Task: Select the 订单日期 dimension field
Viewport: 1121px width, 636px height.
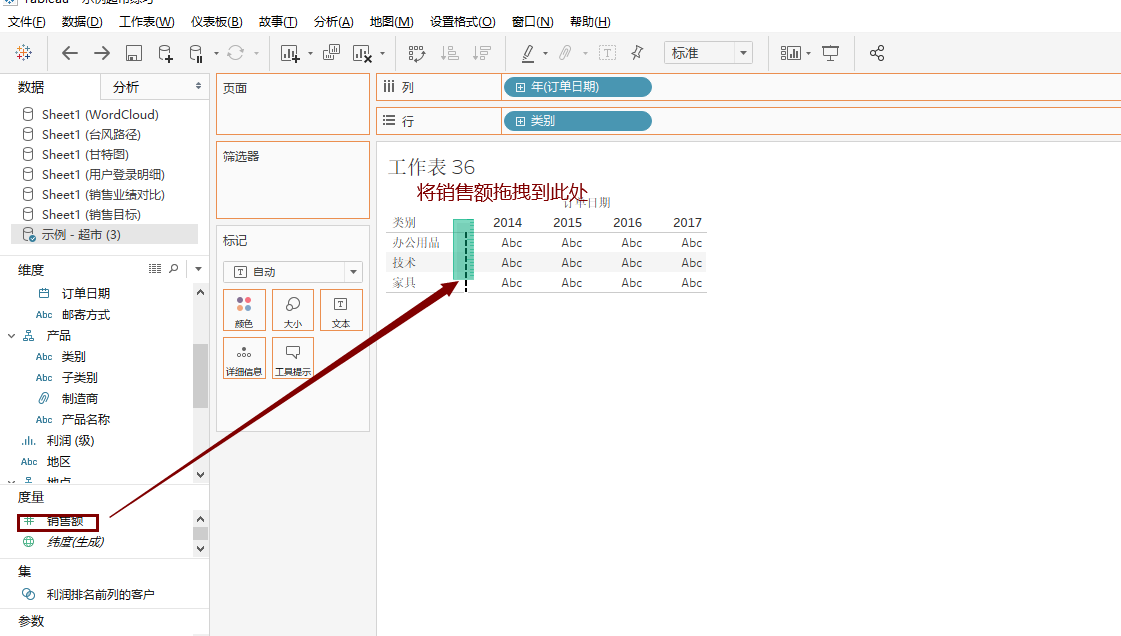Action: coord(86,293)
